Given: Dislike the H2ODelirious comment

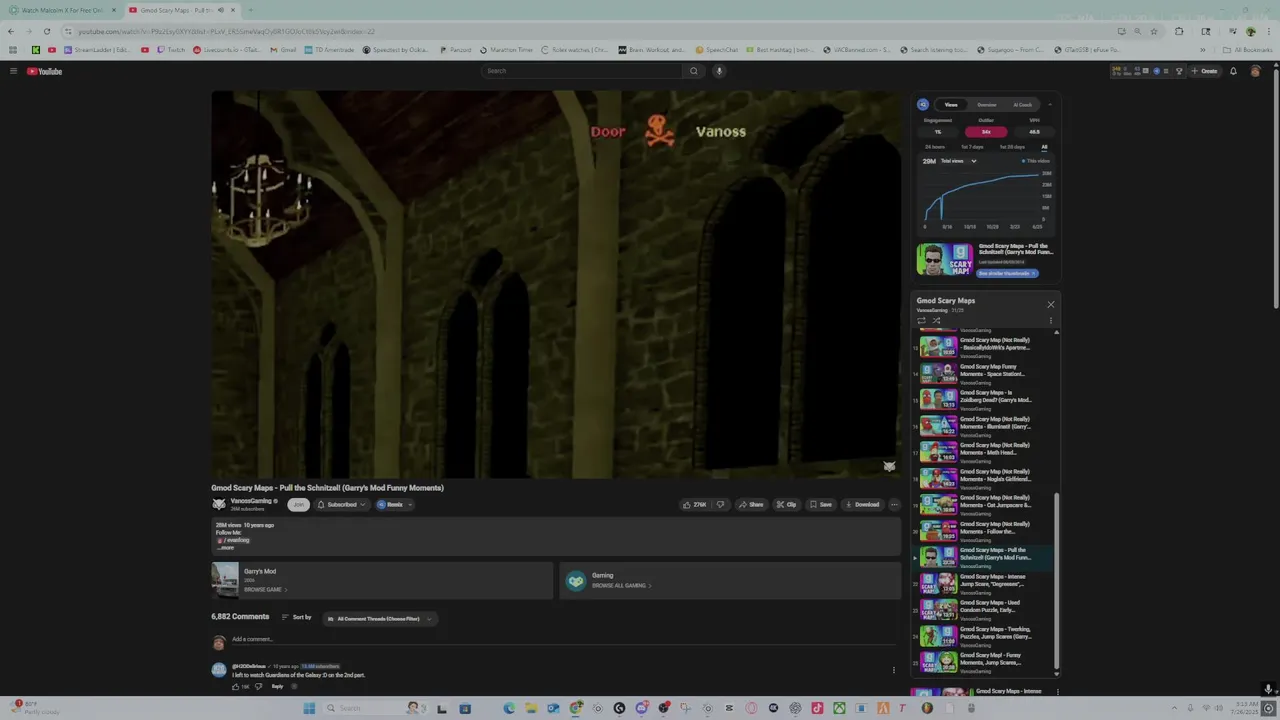Looking at the screenshot, I should pyautogui.click(x=258, y=687).
